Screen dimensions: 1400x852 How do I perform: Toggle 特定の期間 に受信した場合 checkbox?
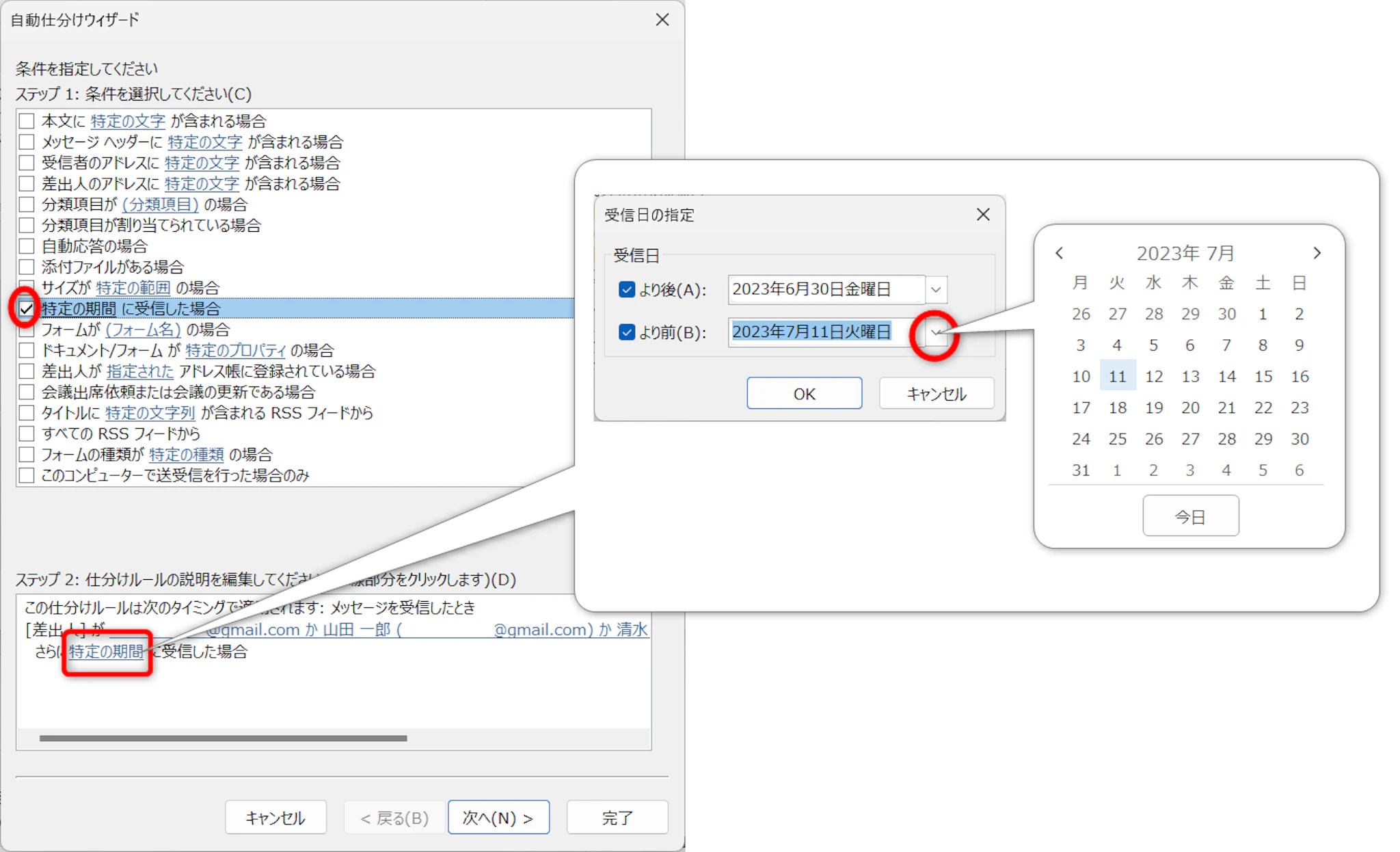point(27,309)
